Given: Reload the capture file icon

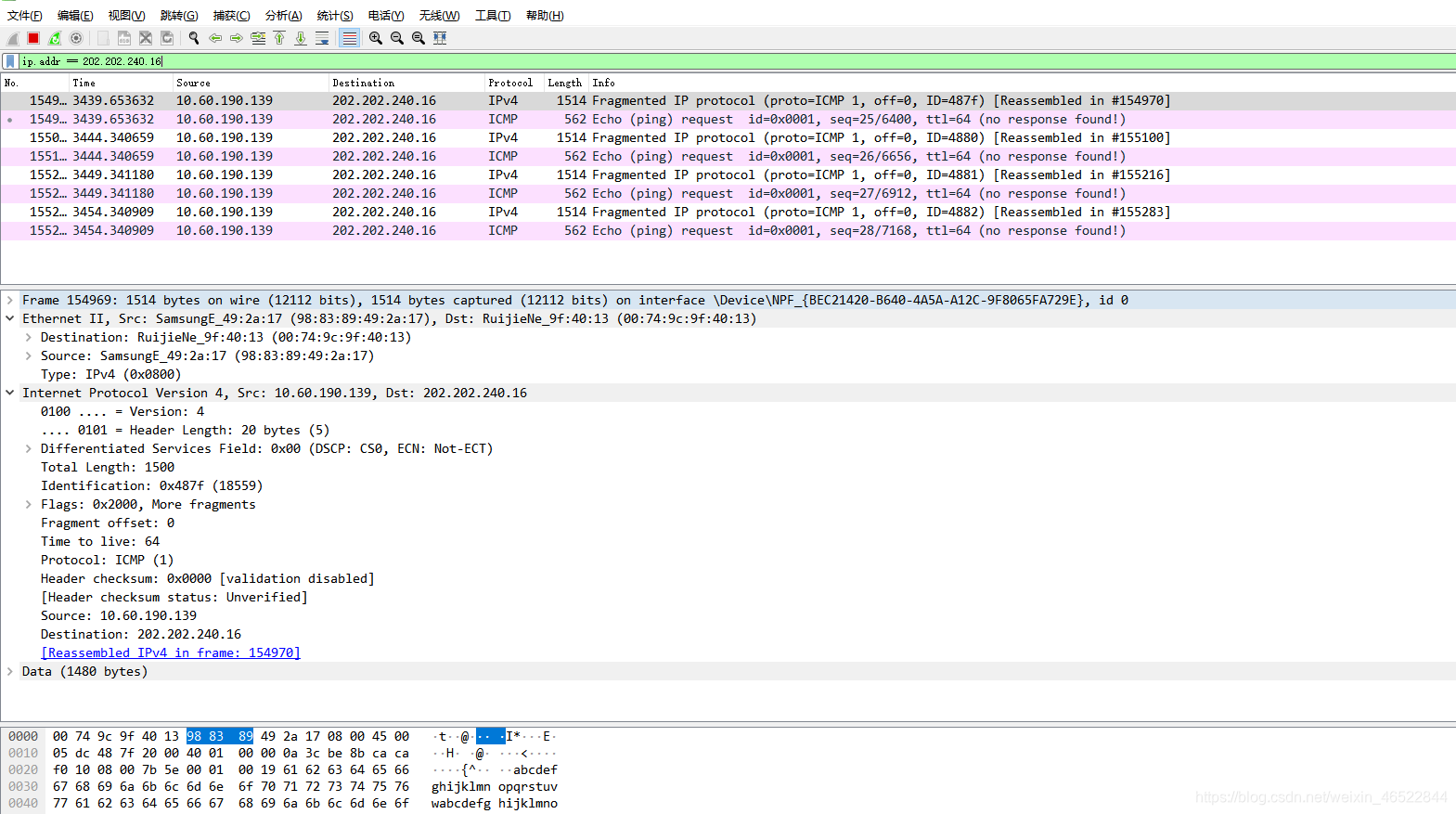Looking at the screenshot, I should coord(167,38).
